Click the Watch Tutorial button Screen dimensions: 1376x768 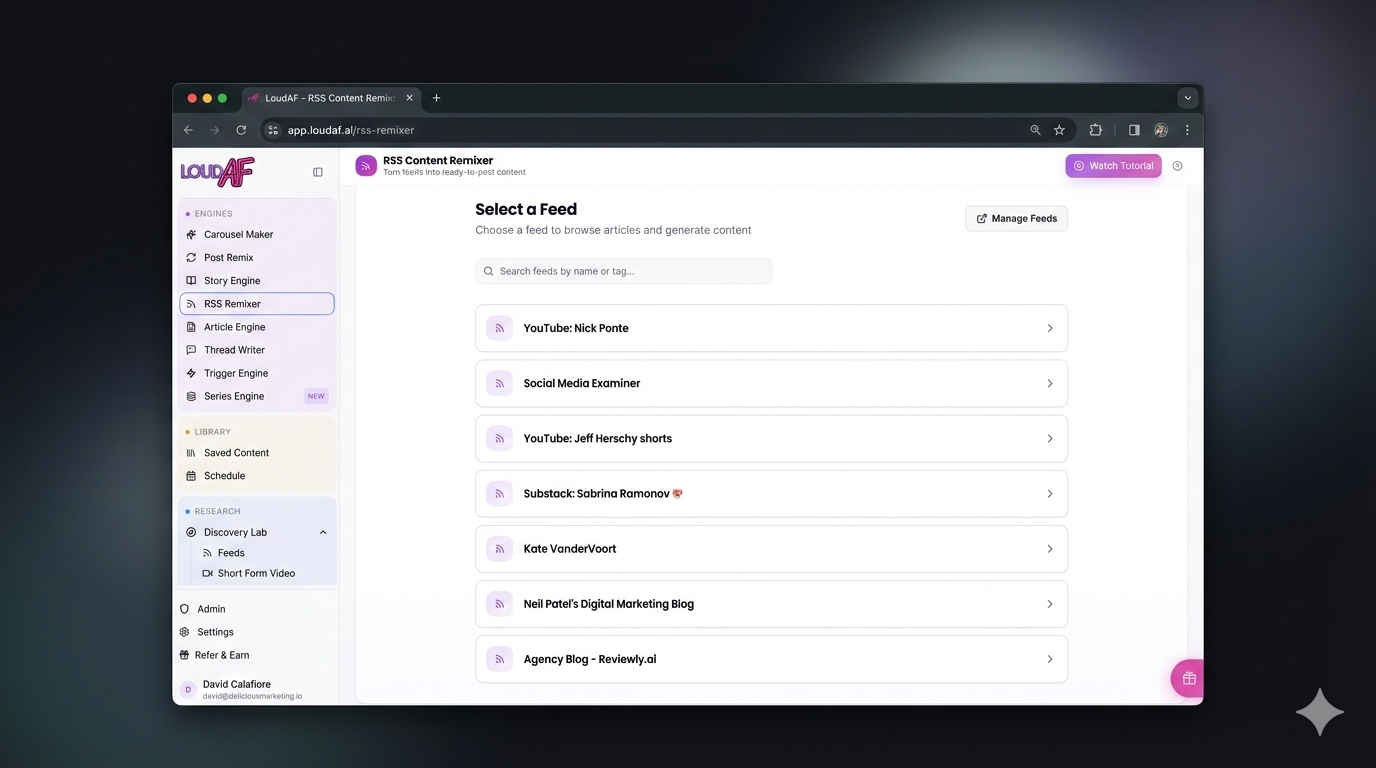1113,166
